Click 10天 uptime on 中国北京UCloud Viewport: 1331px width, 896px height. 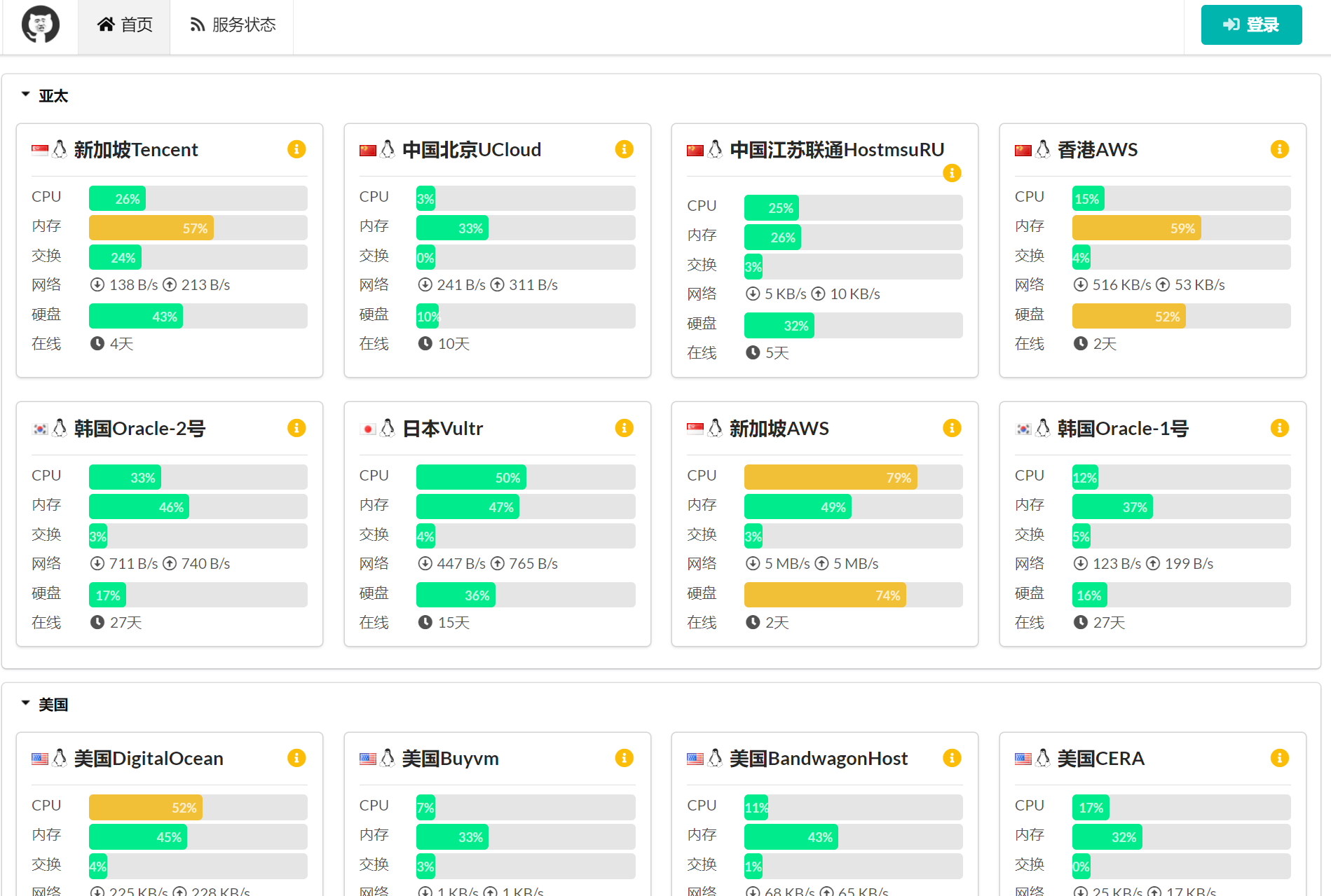(454, 343)
